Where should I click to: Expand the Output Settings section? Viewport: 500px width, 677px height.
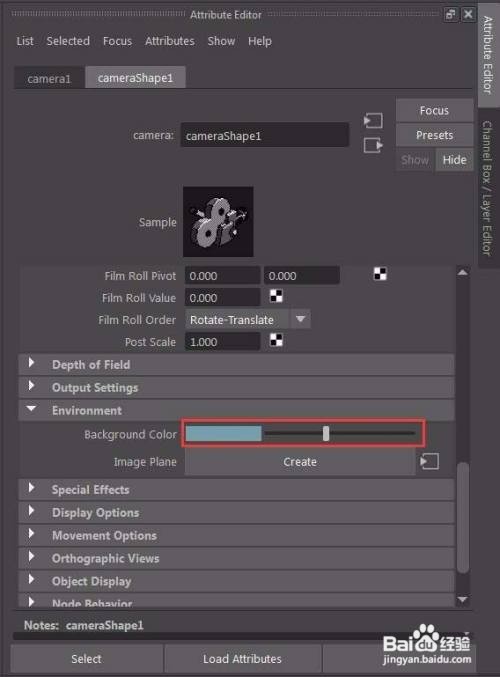[236, 388]
